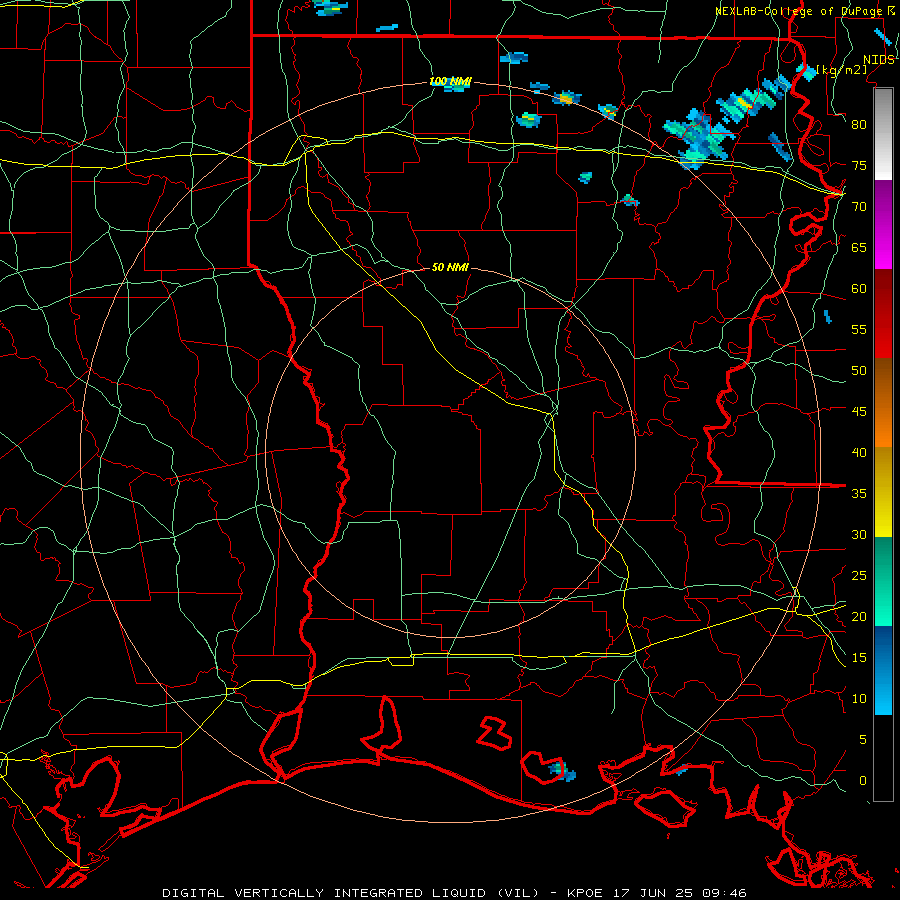Viewport: 900px width, 900px height.
Task: Click the [kg/m2] units label
Action: coord(841,69)
